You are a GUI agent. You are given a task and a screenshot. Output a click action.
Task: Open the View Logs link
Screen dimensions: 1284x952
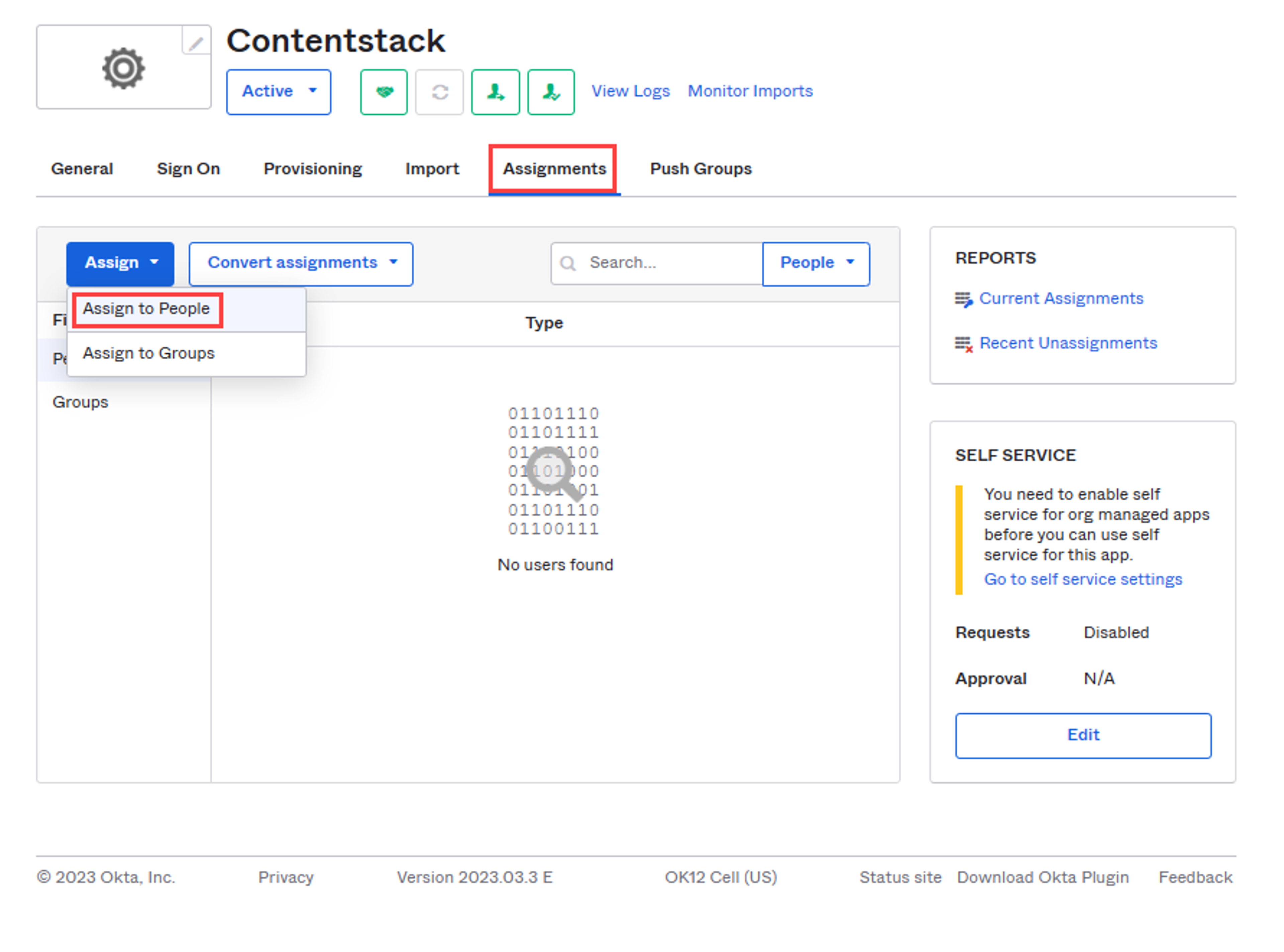coord(631,91)
